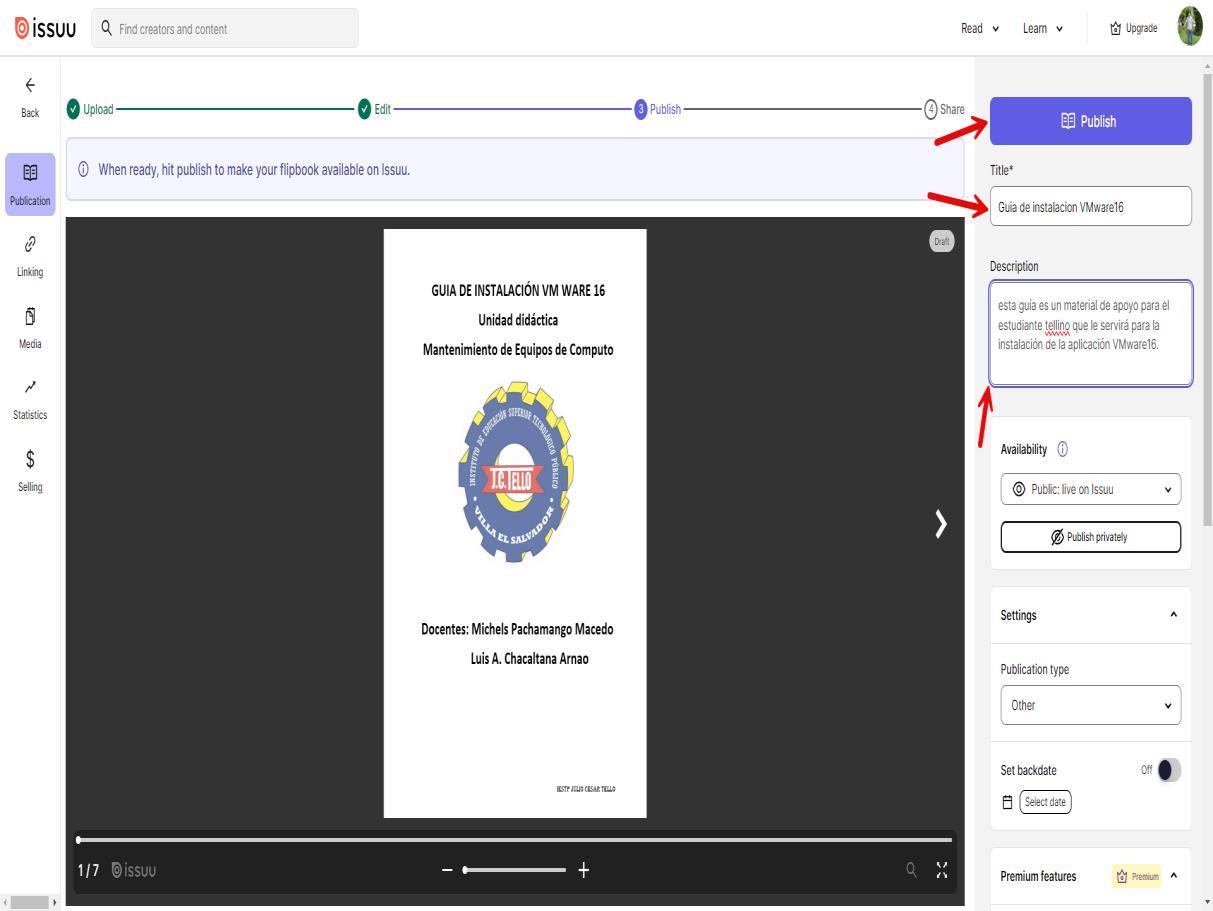Go to the Share step

(945, 109)
